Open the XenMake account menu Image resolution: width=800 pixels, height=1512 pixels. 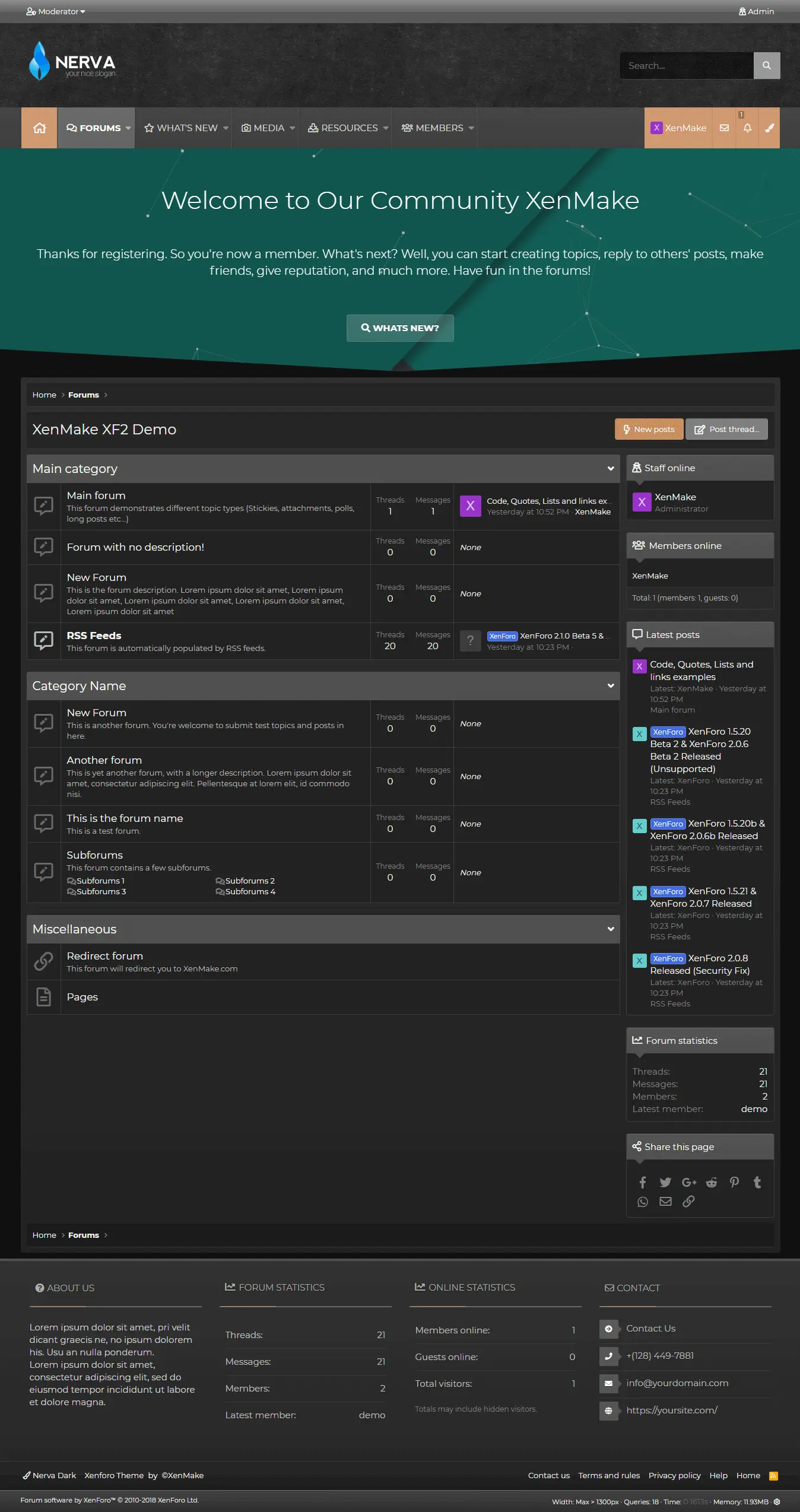678,128
